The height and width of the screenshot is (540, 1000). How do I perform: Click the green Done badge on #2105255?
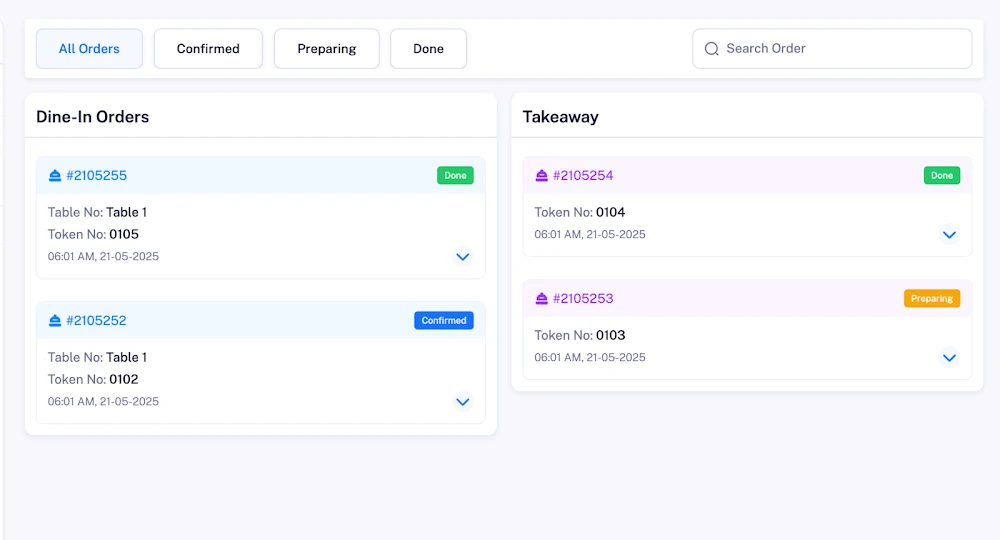point(455,175)
